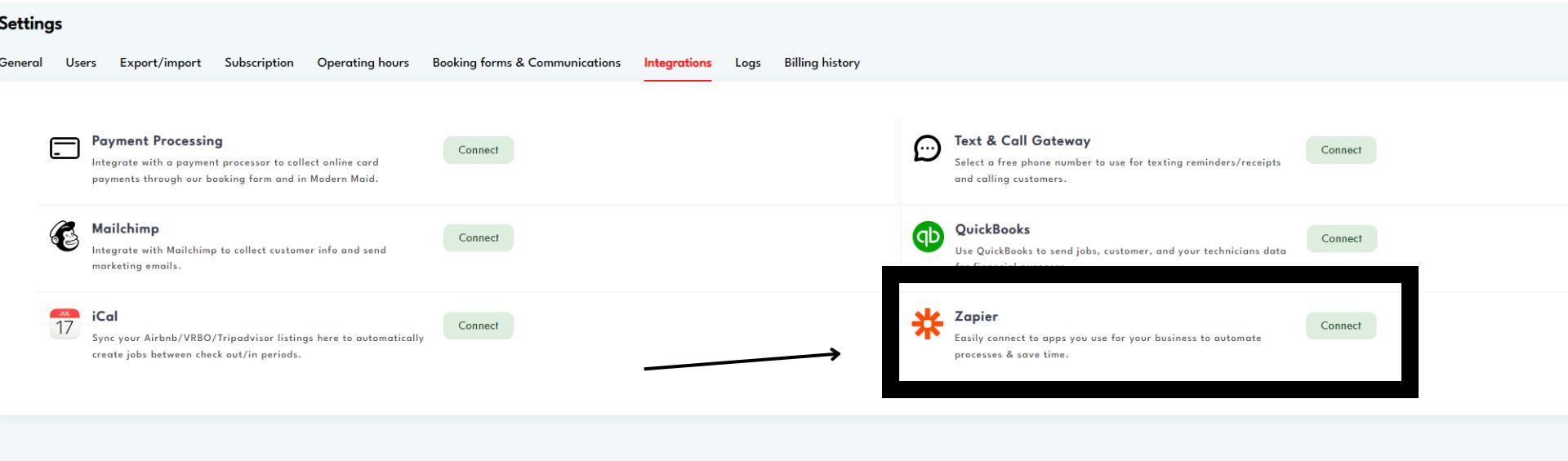Connect the iCal integration
Screen dimensions: 1568x461
tap(479, 326)
